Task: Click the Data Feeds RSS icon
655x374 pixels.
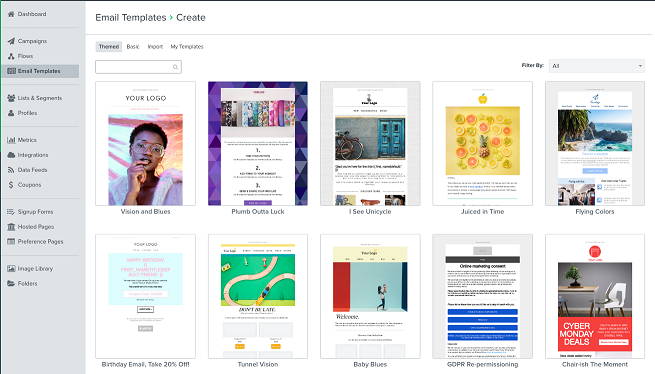Action: click(11, 170)
